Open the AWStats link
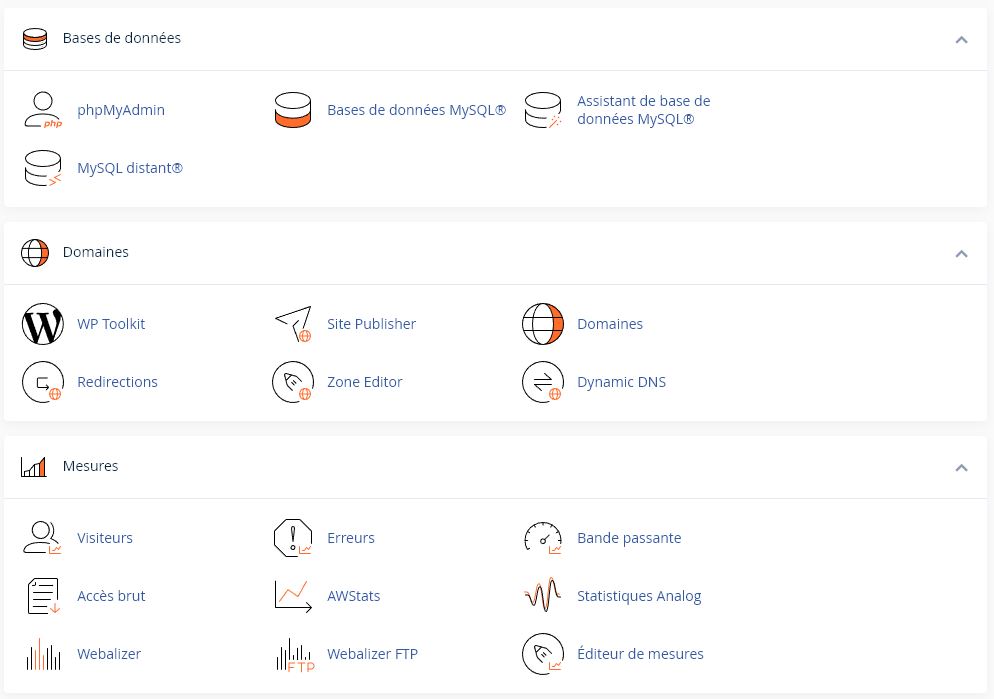 [353, 596]
